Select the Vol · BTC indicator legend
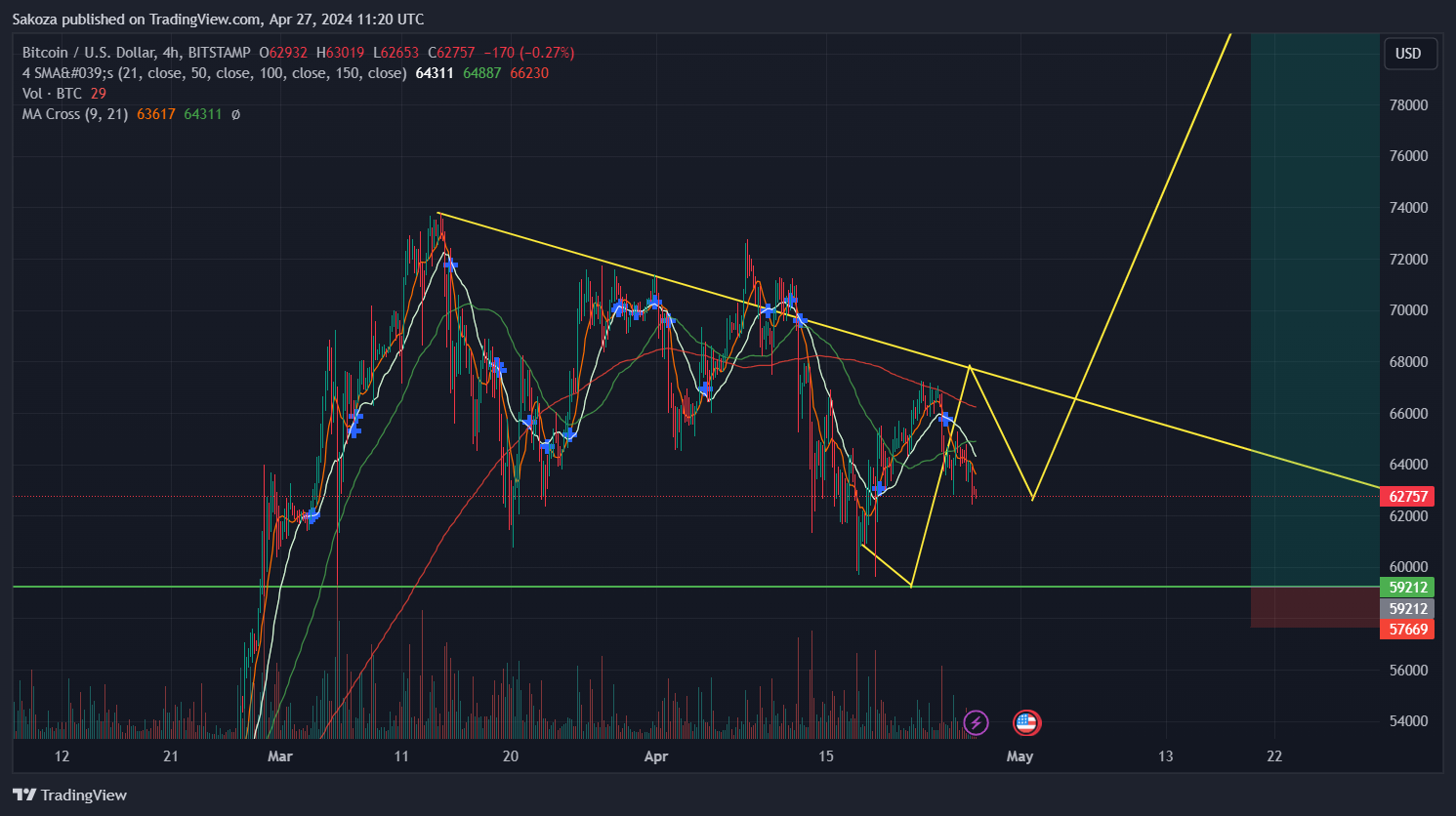 (52, 94)
